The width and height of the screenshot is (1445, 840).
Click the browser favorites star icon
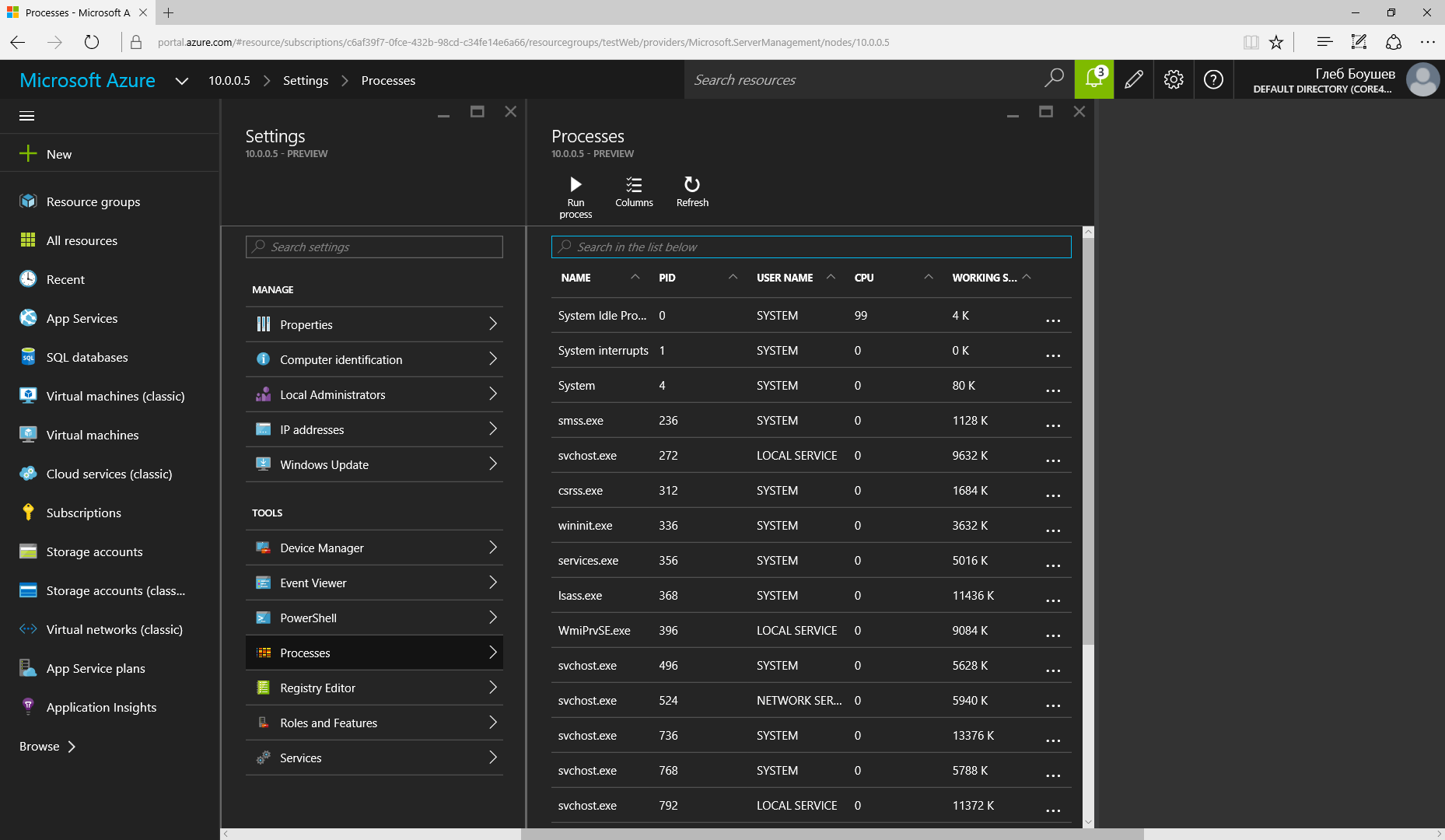1276,42
